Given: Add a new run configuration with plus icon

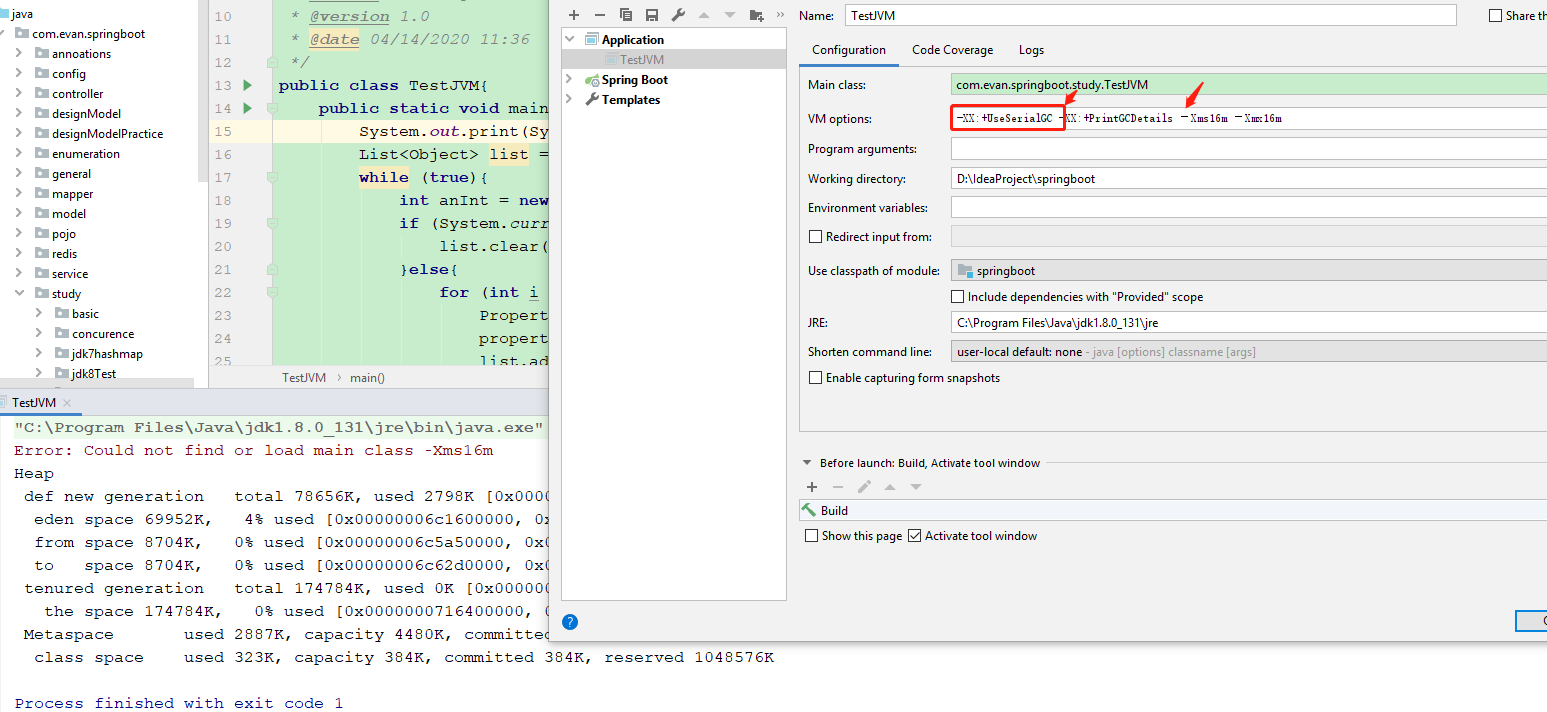Looking at the screenshot, I should tap(574, 15).
